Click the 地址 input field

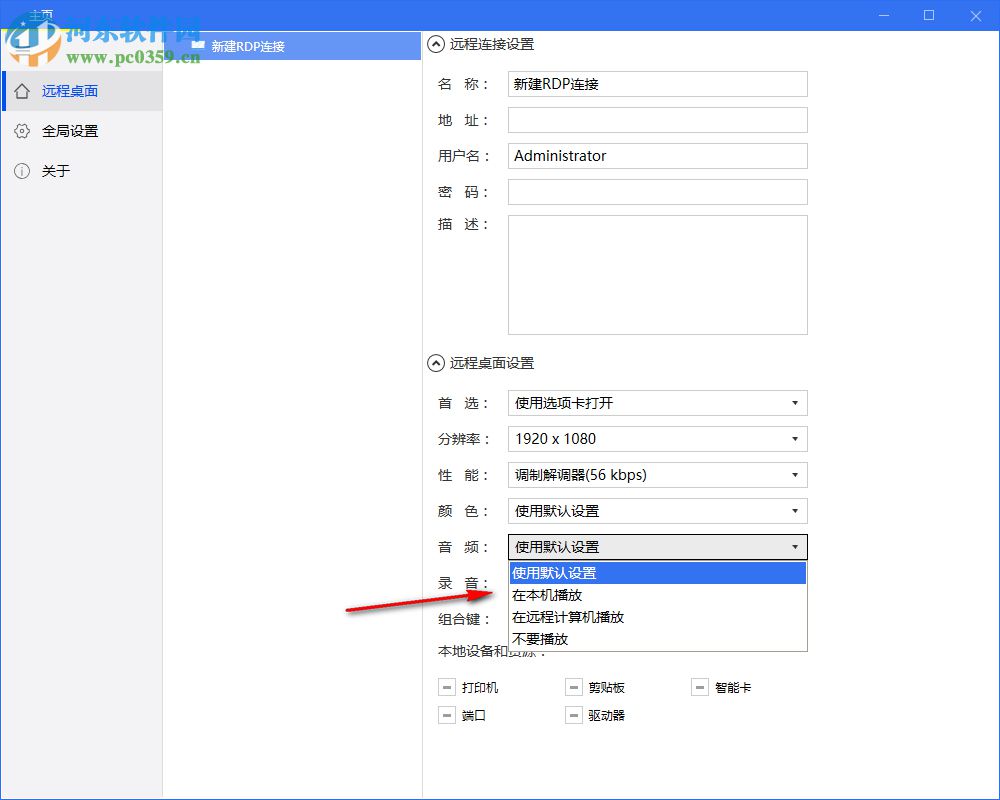[x=657, y=120]
